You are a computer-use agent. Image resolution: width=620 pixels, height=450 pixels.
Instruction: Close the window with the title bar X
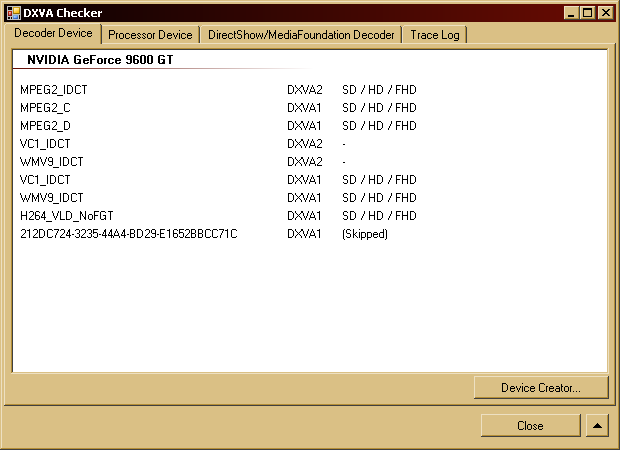pyautogui.click(x=605, y=13)
